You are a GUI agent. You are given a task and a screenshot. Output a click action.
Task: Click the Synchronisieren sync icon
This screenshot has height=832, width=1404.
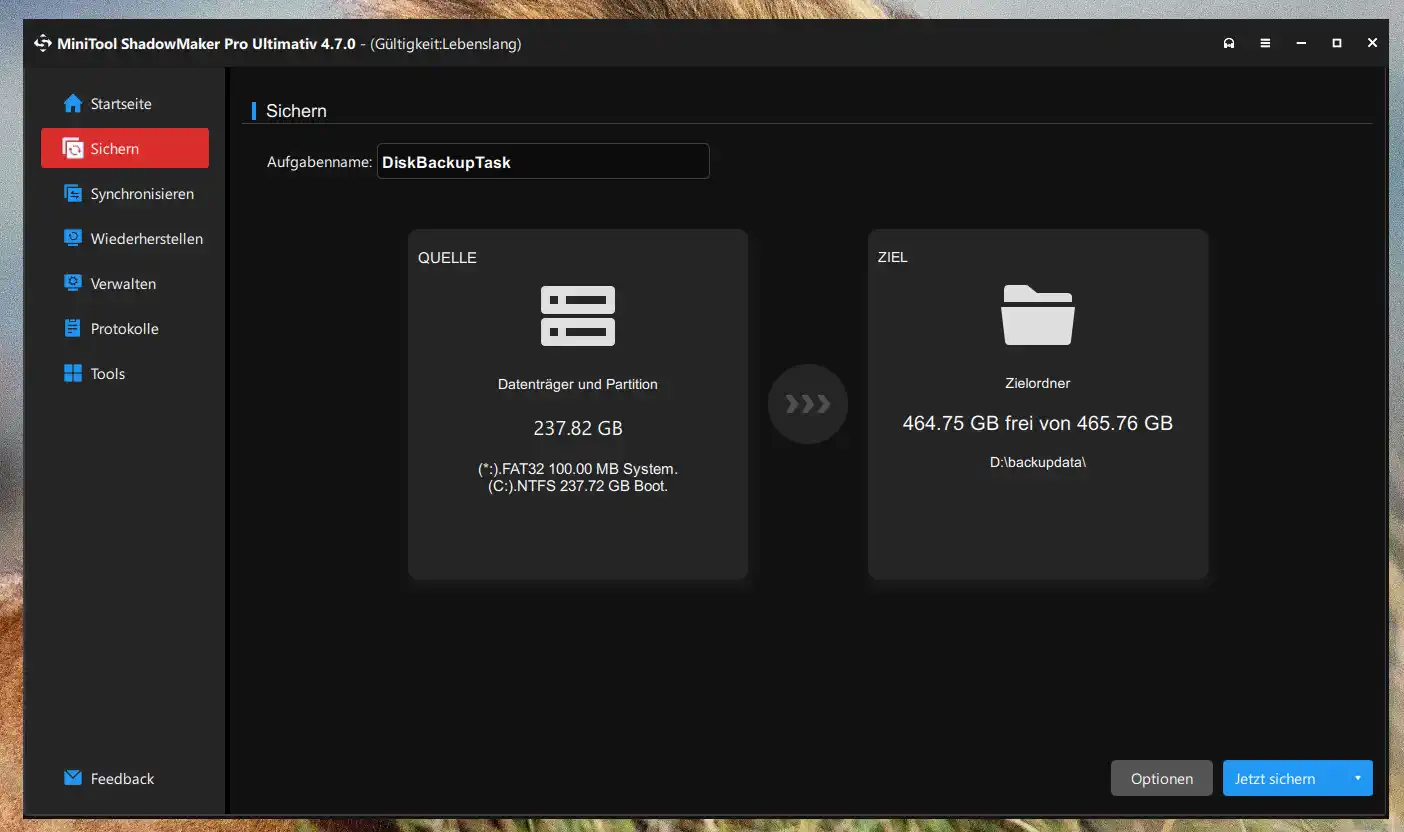tap(72, 194)
